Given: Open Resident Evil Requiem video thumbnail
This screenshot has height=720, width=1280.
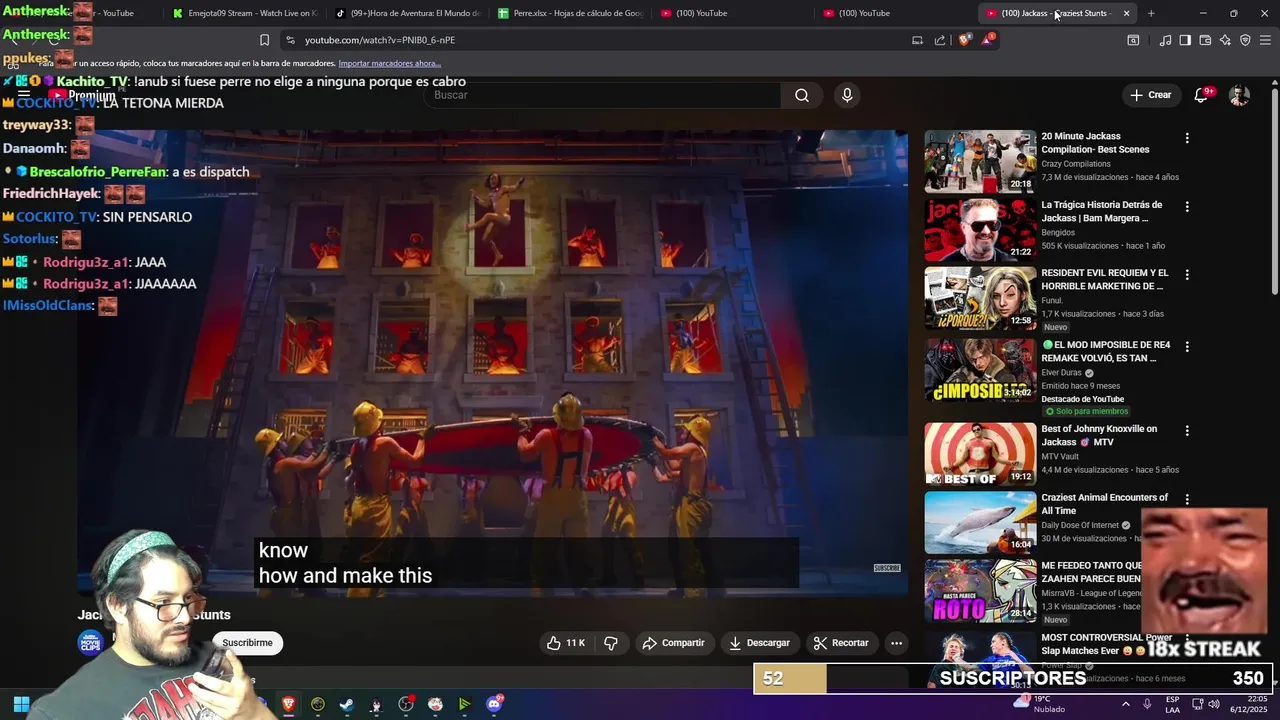Looking at the screenshot, I should (980, 297).
